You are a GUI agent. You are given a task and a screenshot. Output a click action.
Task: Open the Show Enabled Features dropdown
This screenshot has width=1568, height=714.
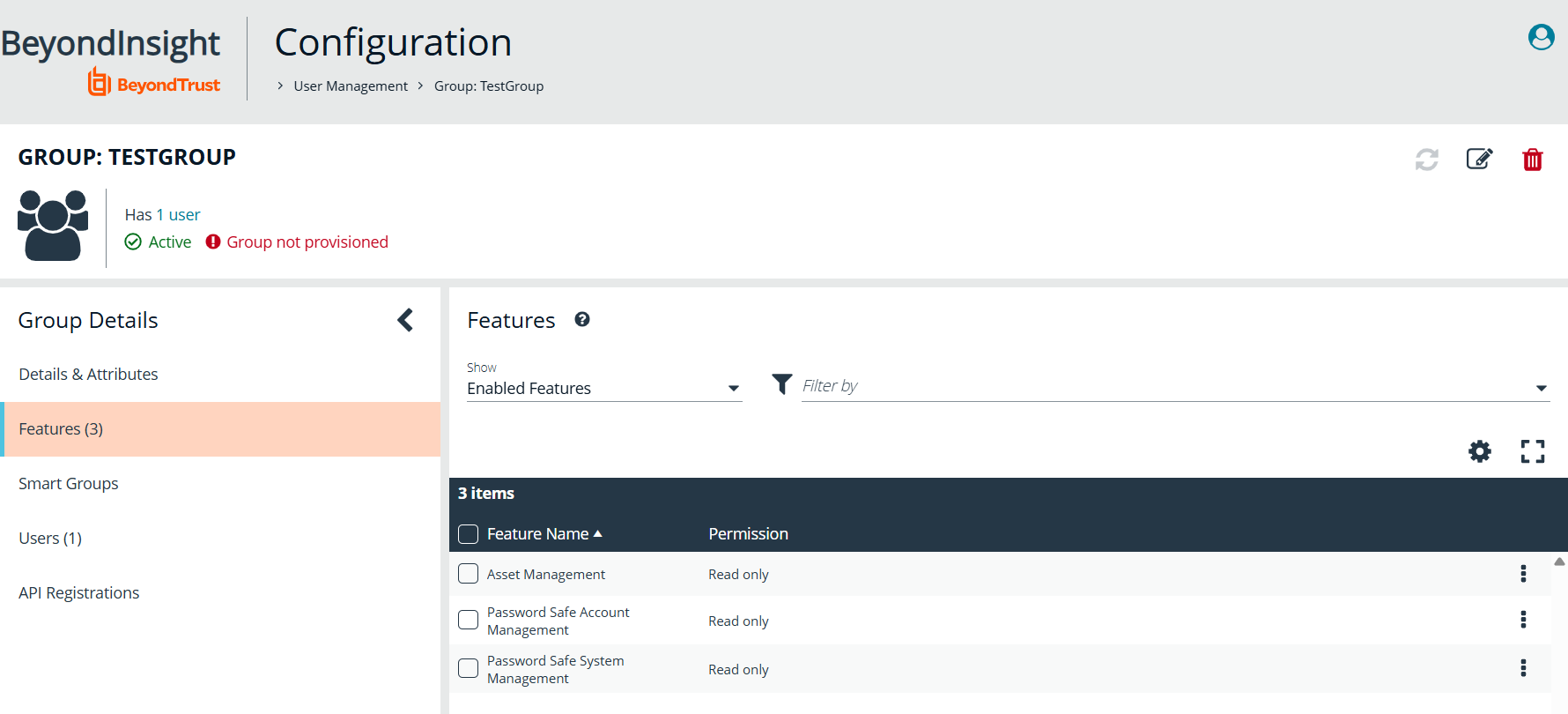(x=603, y=389)
